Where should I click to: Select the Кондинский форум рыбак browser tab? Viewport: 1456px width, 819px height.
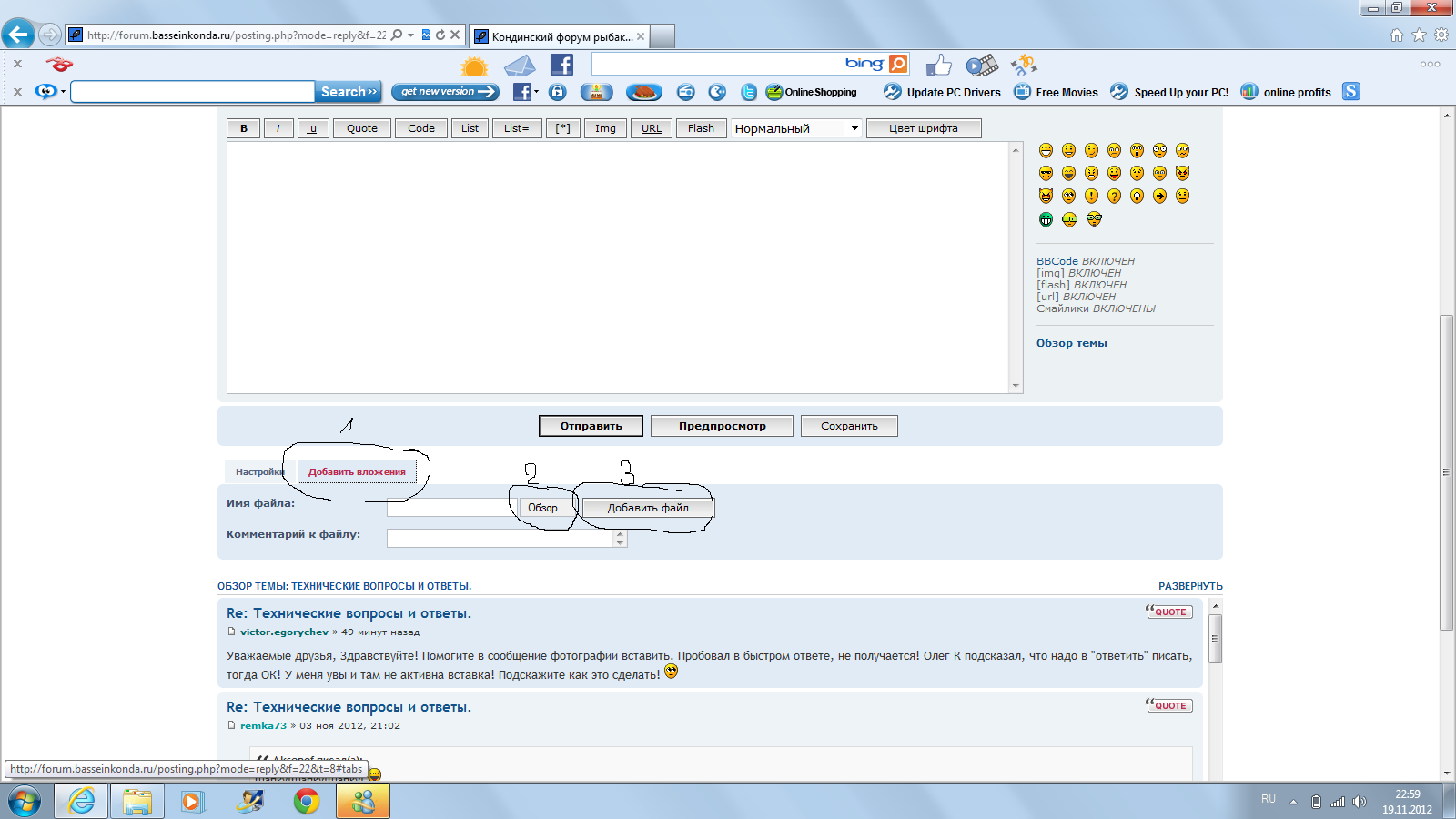click(x=561, y=36)
